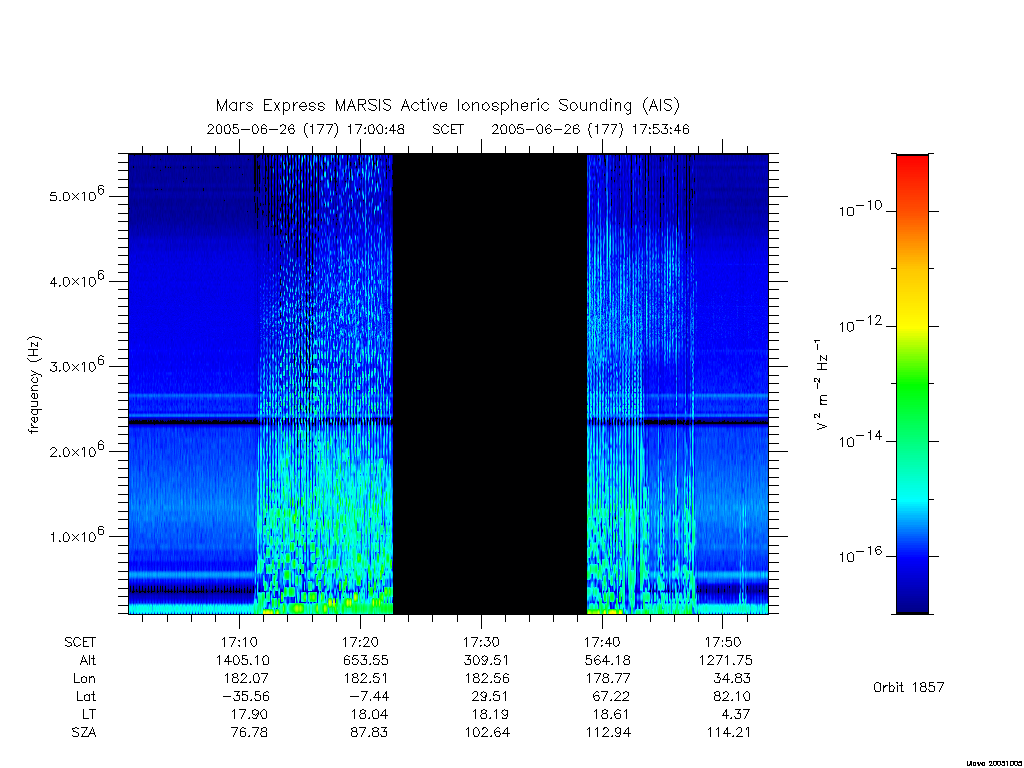Click the plot title mentioning MARSIS Active Ionospheric Sounding
This screenshot has height=768, width=1024.
pyautogui.click(x=447, y=106)
